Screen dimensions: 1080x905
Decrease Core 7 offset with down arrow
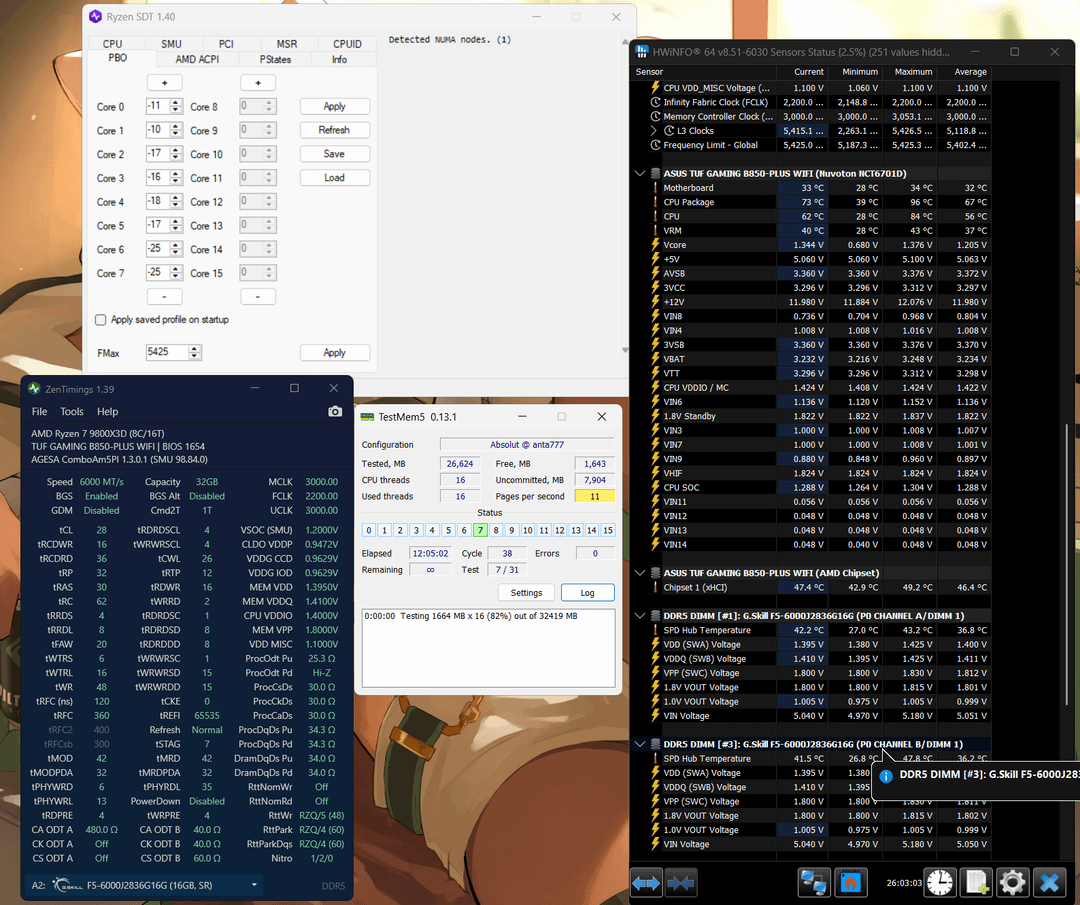tap(176, 277)
